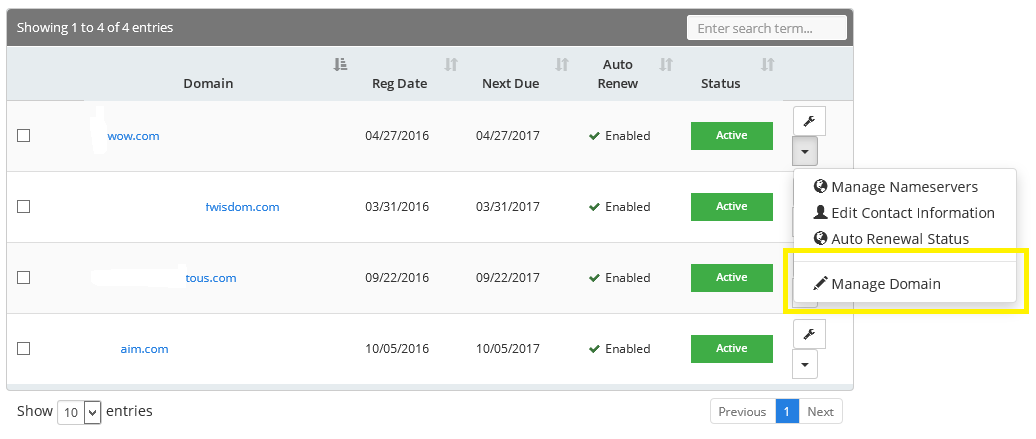1036x439 pixels.
Task: Open the dropdown caret in aim.com row
Action: click(x=805, y=364)
